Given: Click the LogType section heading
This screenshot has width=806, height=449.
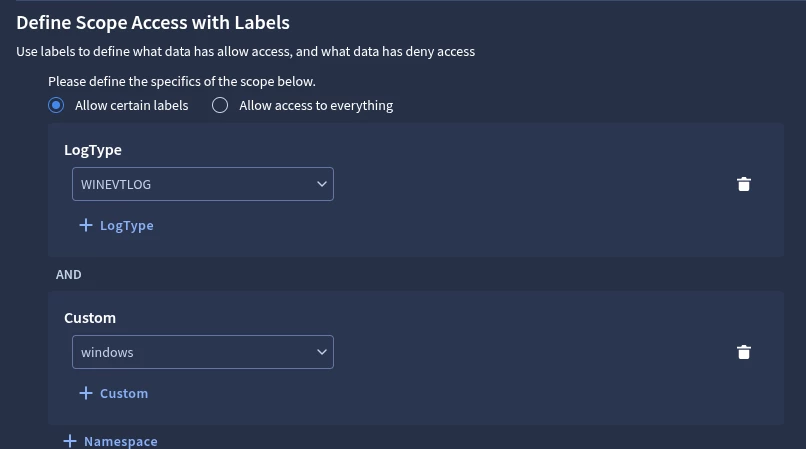Looking at the screenshot, I should 93,150.
